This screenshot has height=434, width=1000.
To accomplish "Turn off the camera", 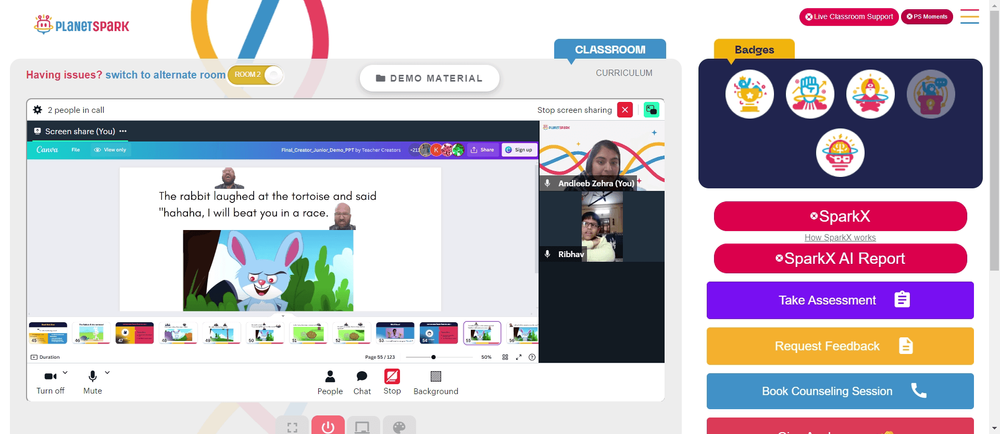I will [x=50, y=382].
